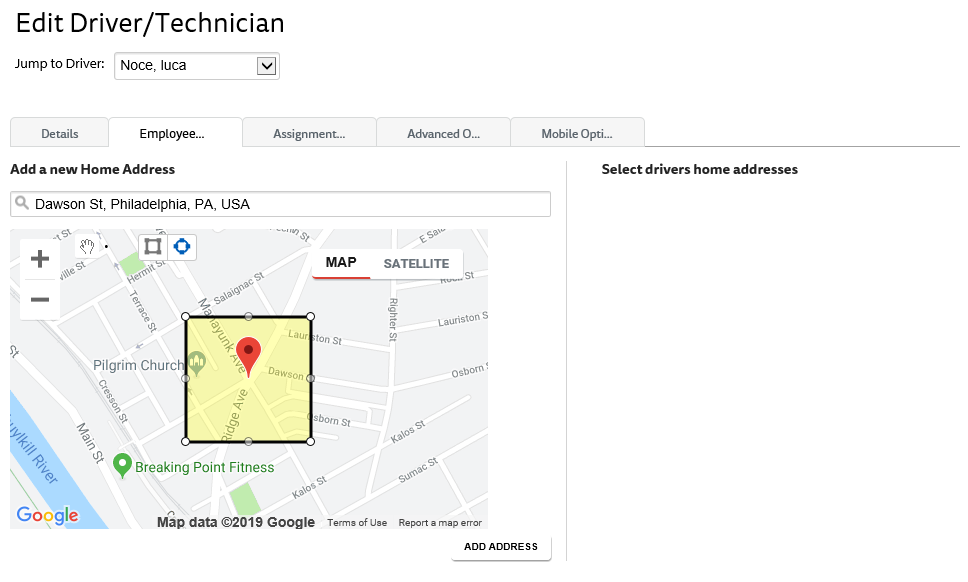The image size is (968, 582).
Task: Click the Breaking Point Fitness green pin
Action: click(122, 466)
